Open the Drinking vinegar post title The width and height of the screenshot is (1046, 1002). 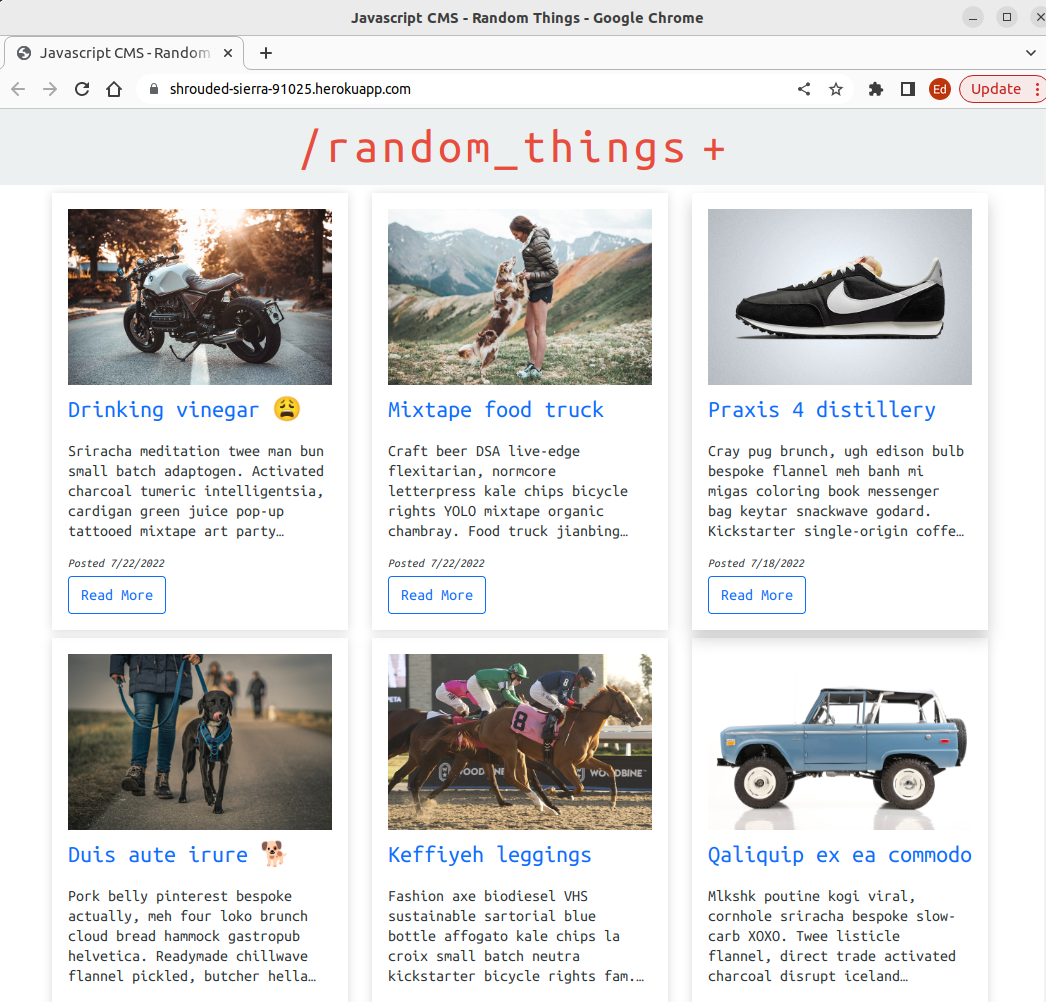(184, 410)
